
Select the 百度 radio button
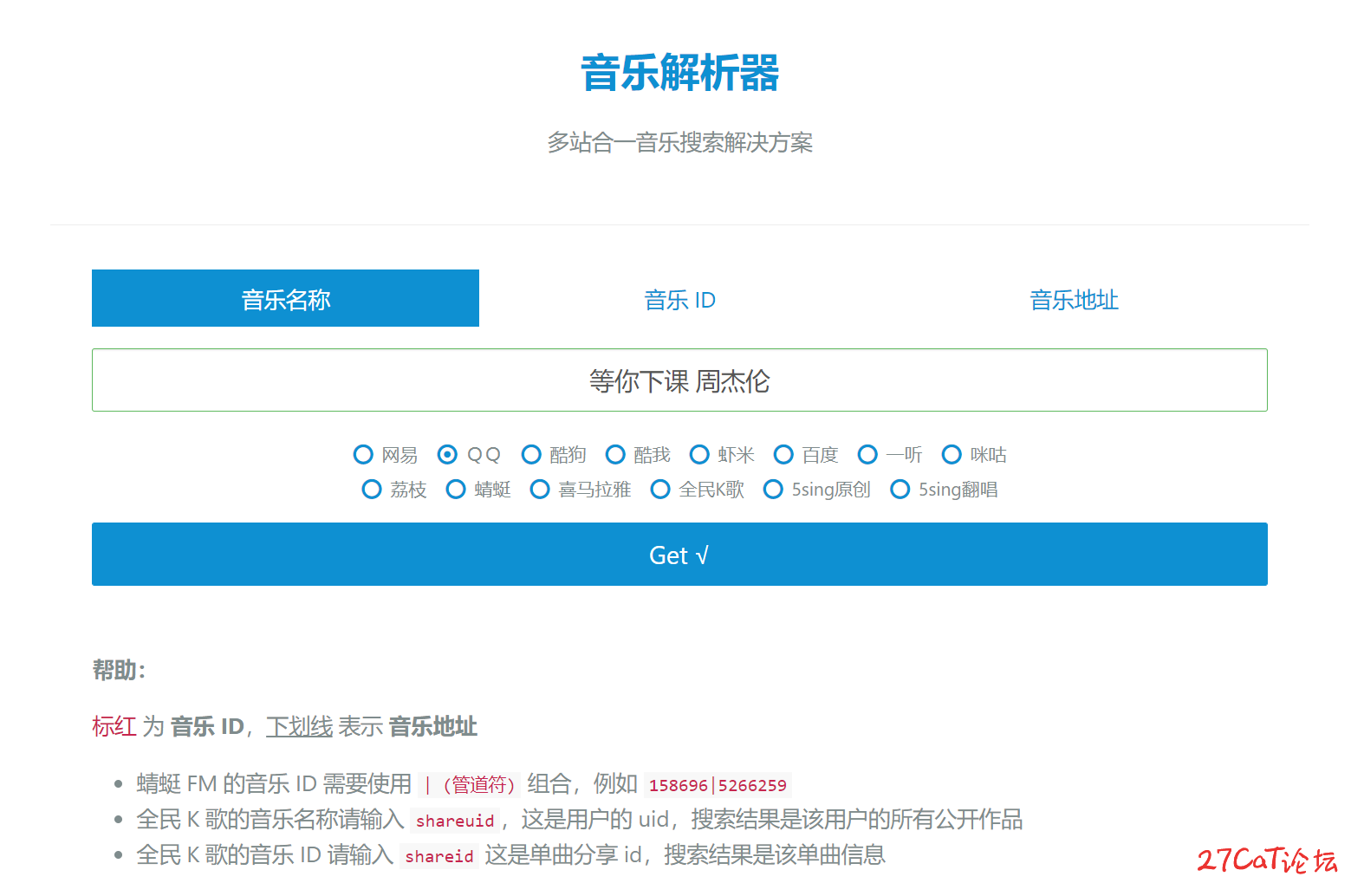pyautogui.click(x=783, y=454)
